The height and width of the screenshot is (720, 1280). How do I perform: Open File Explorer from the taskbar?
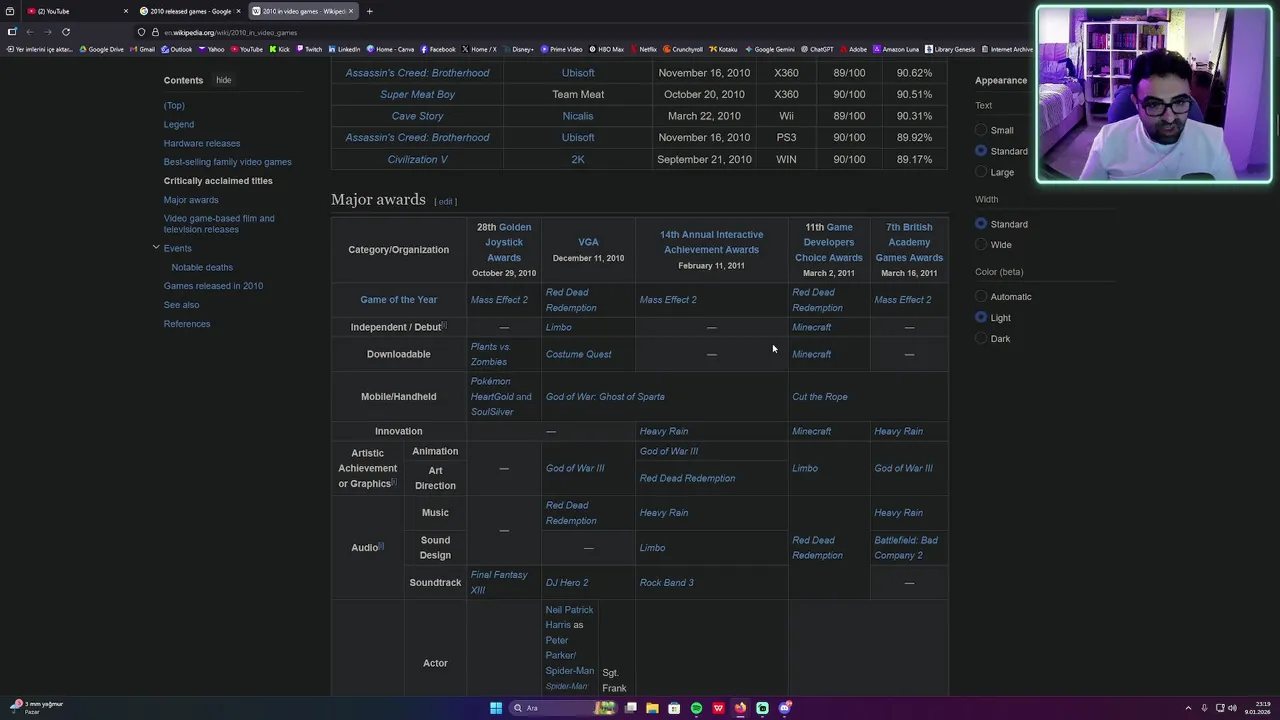[x=652, y=708]
